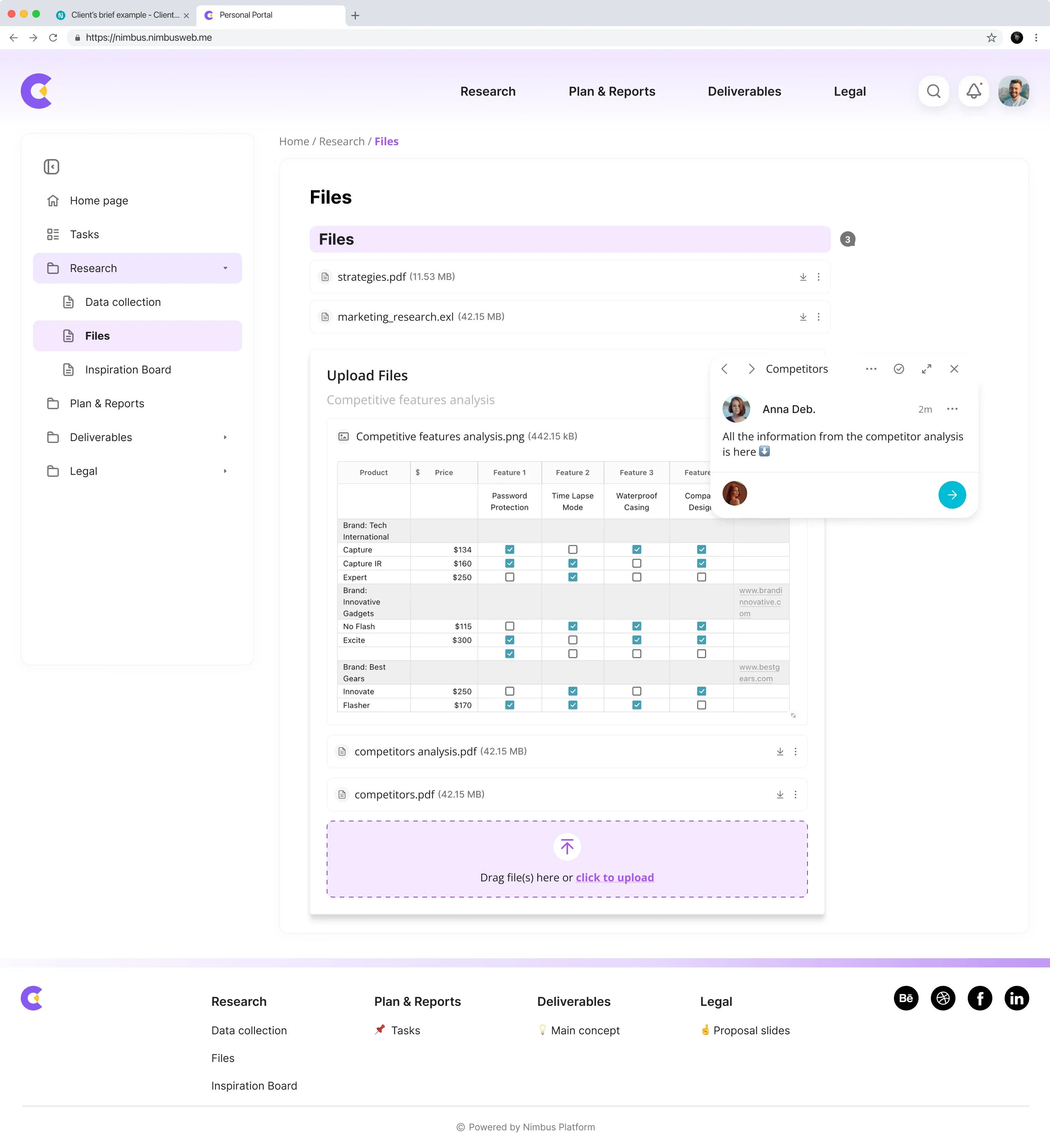Expand the Competitors comment panel
This screenshot has height=1148, width=1050.
pos(926,369)
